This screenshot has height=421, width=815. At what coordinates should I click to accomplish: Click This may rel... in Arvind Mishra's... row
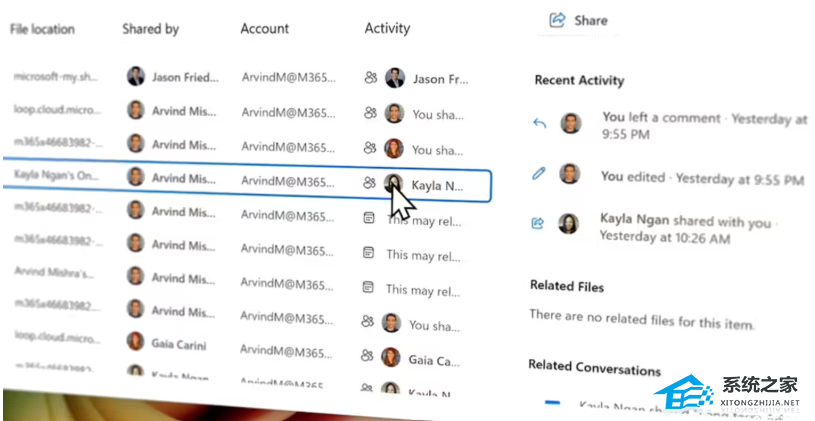coord(423,291)
